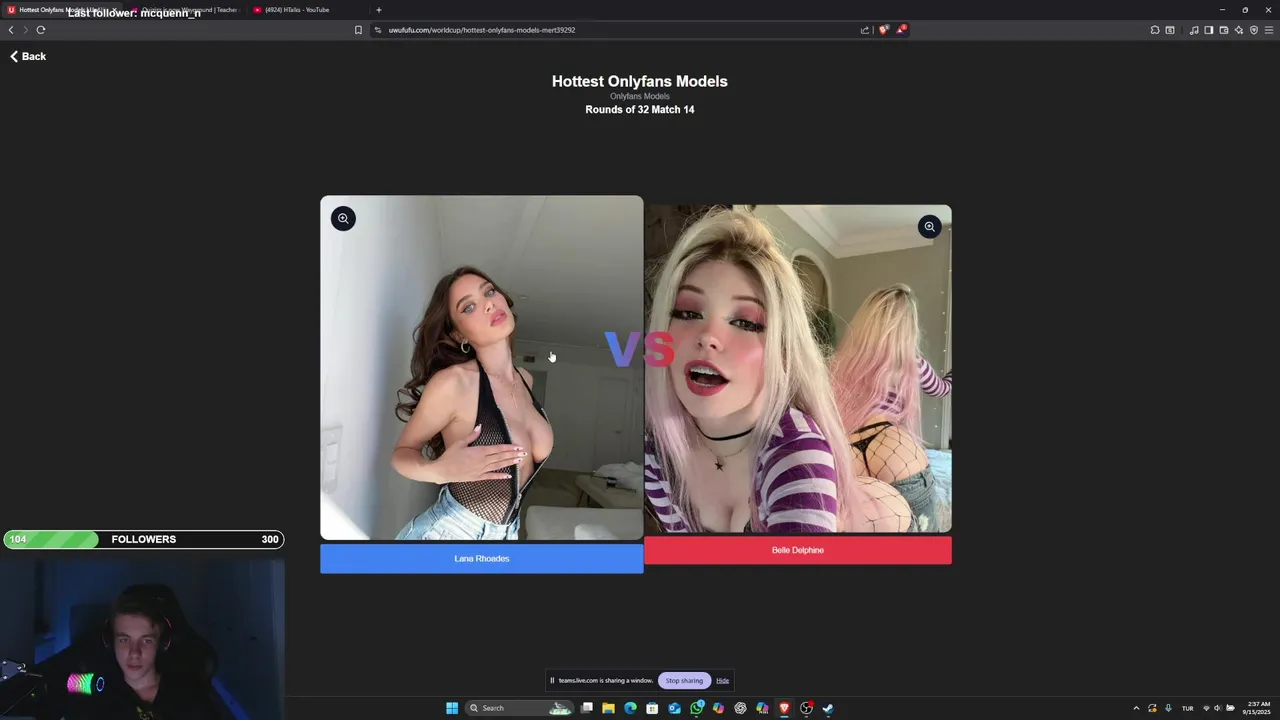Screen dimensions: 1280x720
Task: Switch to Brave browser on the taskbar
Action: pos(784,708)
